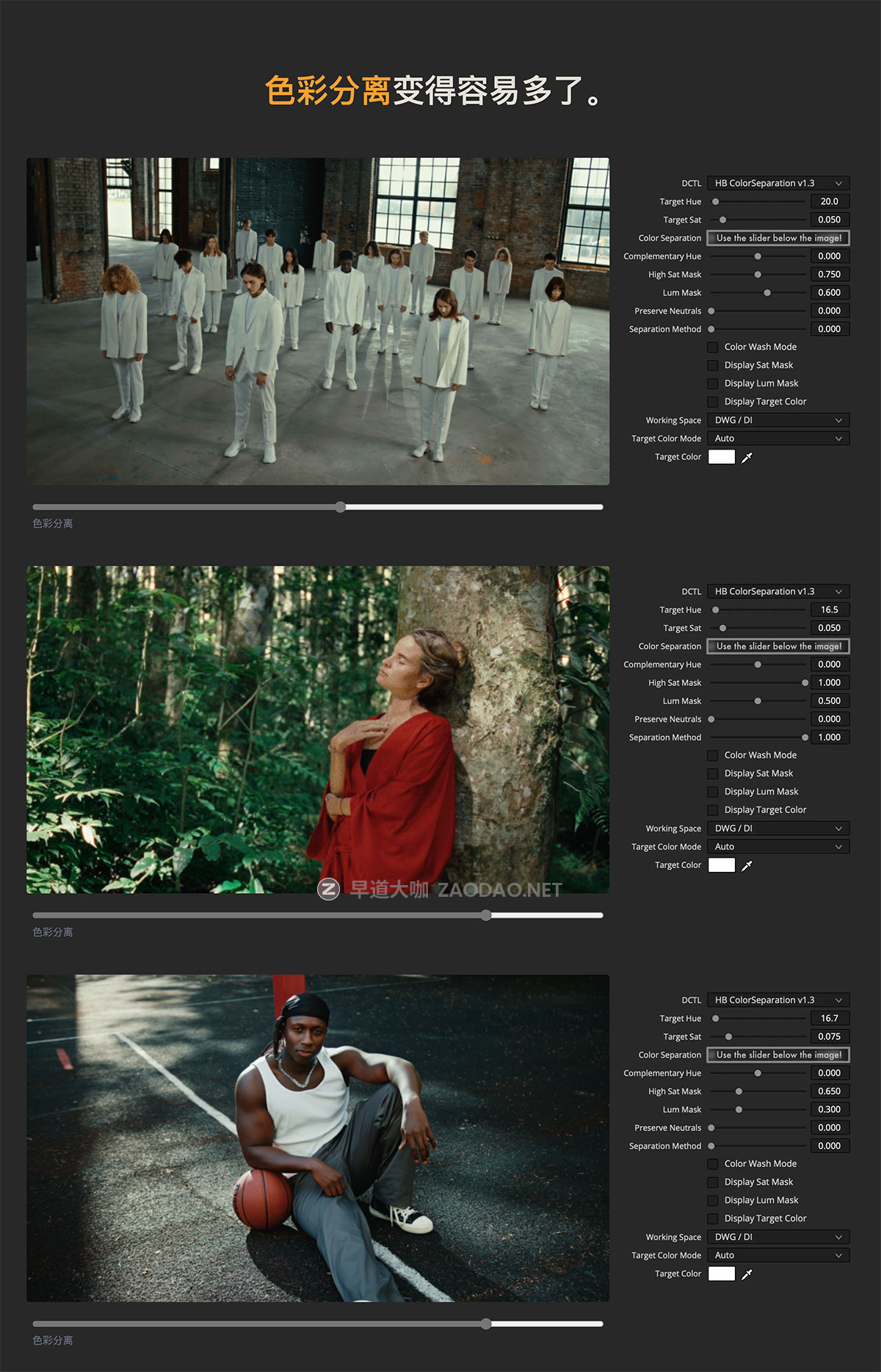This screenshot has height=1372, width=881.
Task: Click the Separation Method value 1.000 in forest panel
Action: [830, 737]
